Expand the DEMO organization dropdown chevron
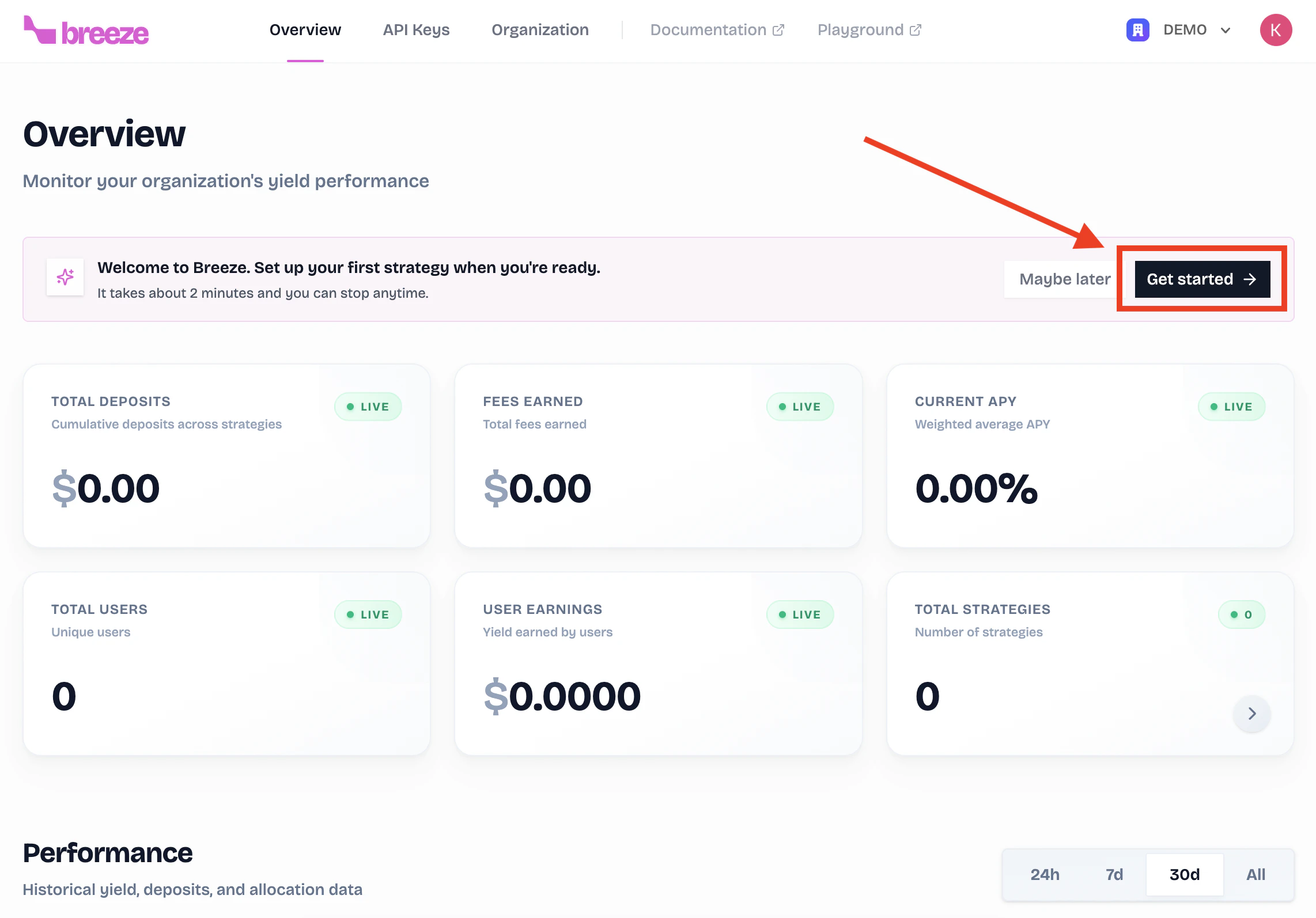 pyautogui.click(x=1226, y=31)
